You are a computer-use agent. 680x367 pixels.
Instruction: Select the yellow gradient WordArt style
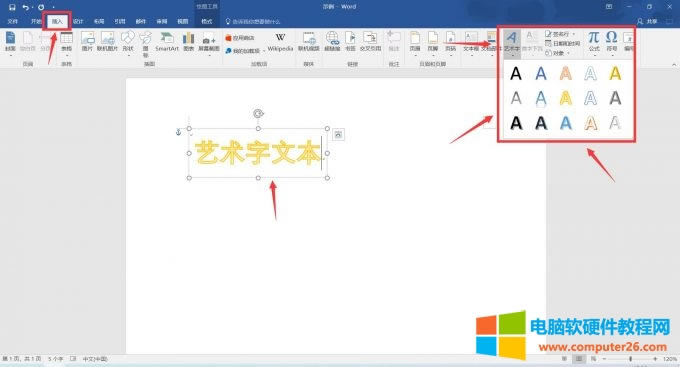[x=566, y=98]
